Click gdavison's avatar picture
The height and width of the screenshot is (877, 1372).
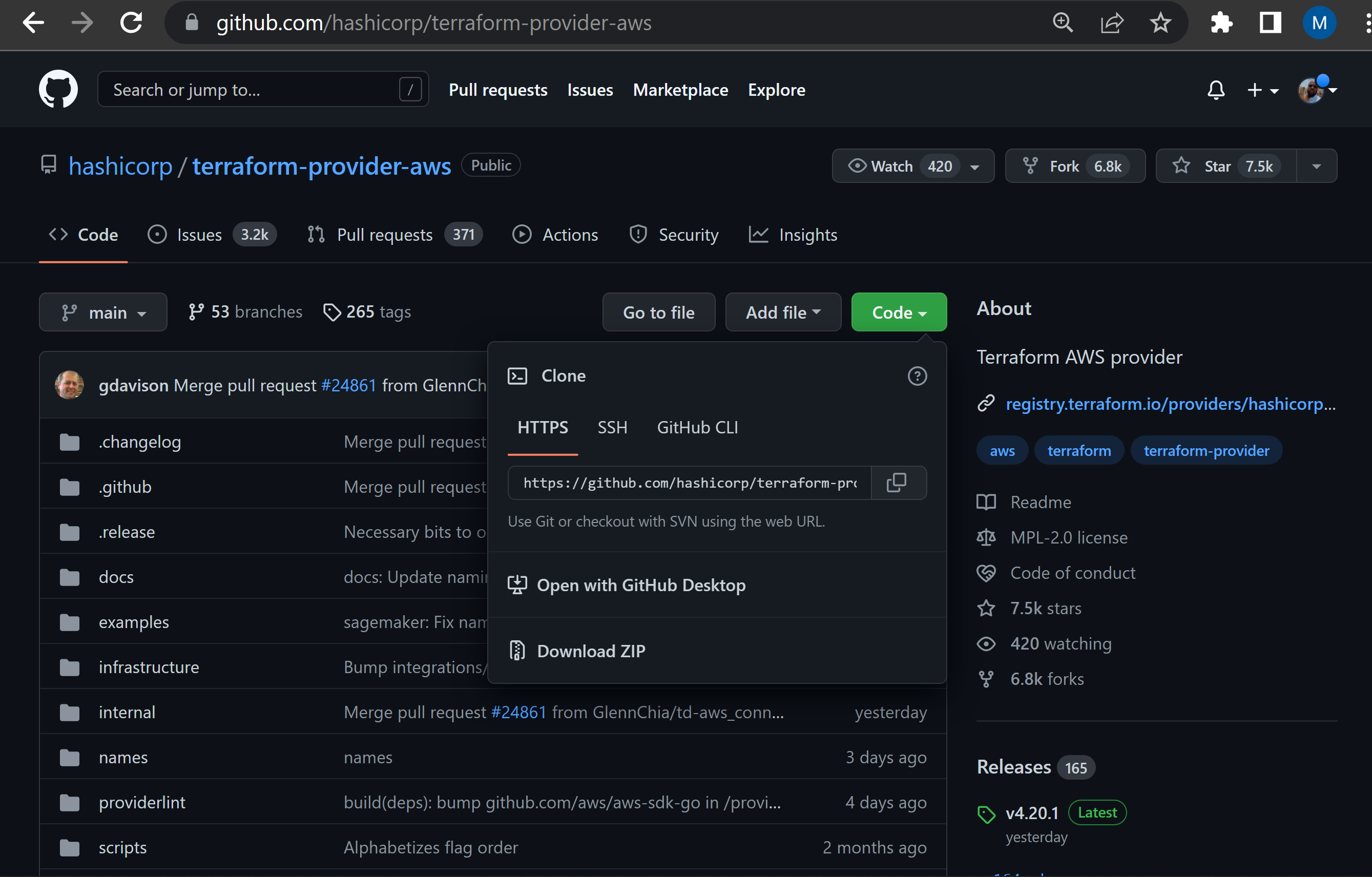pyautogui.click(x=70, y=385)
